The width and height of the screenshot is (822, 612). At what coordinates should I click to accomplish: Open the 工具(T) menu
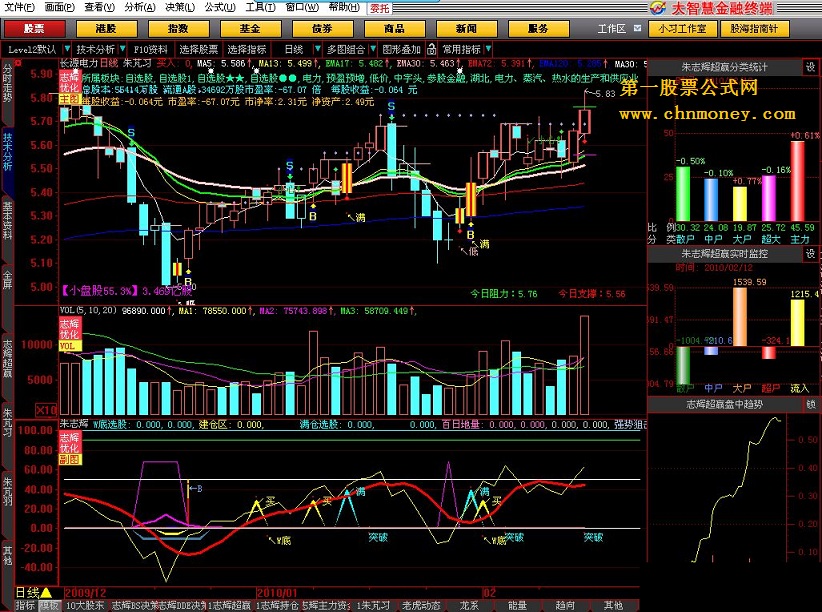pyautogui.click(x=260, y=7)
